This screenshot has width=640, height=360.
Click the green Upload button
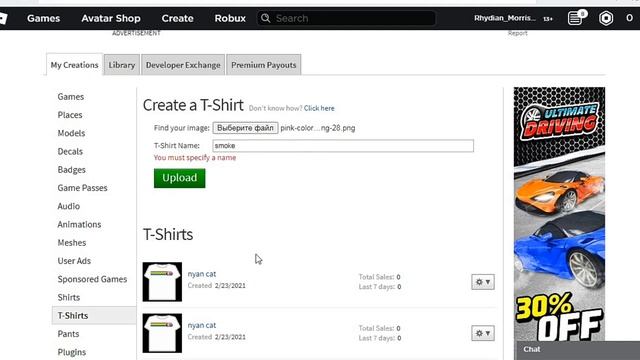click(x=180, y=178)
